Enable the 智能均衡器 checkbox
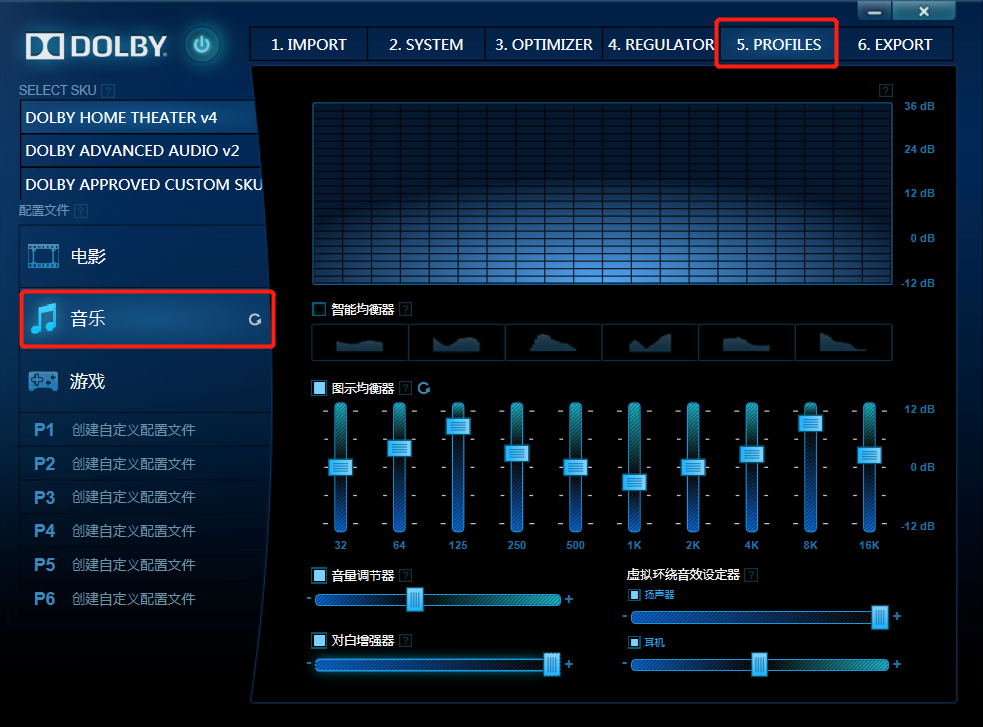This screenshot has height=727, width=983. [319, 309]
